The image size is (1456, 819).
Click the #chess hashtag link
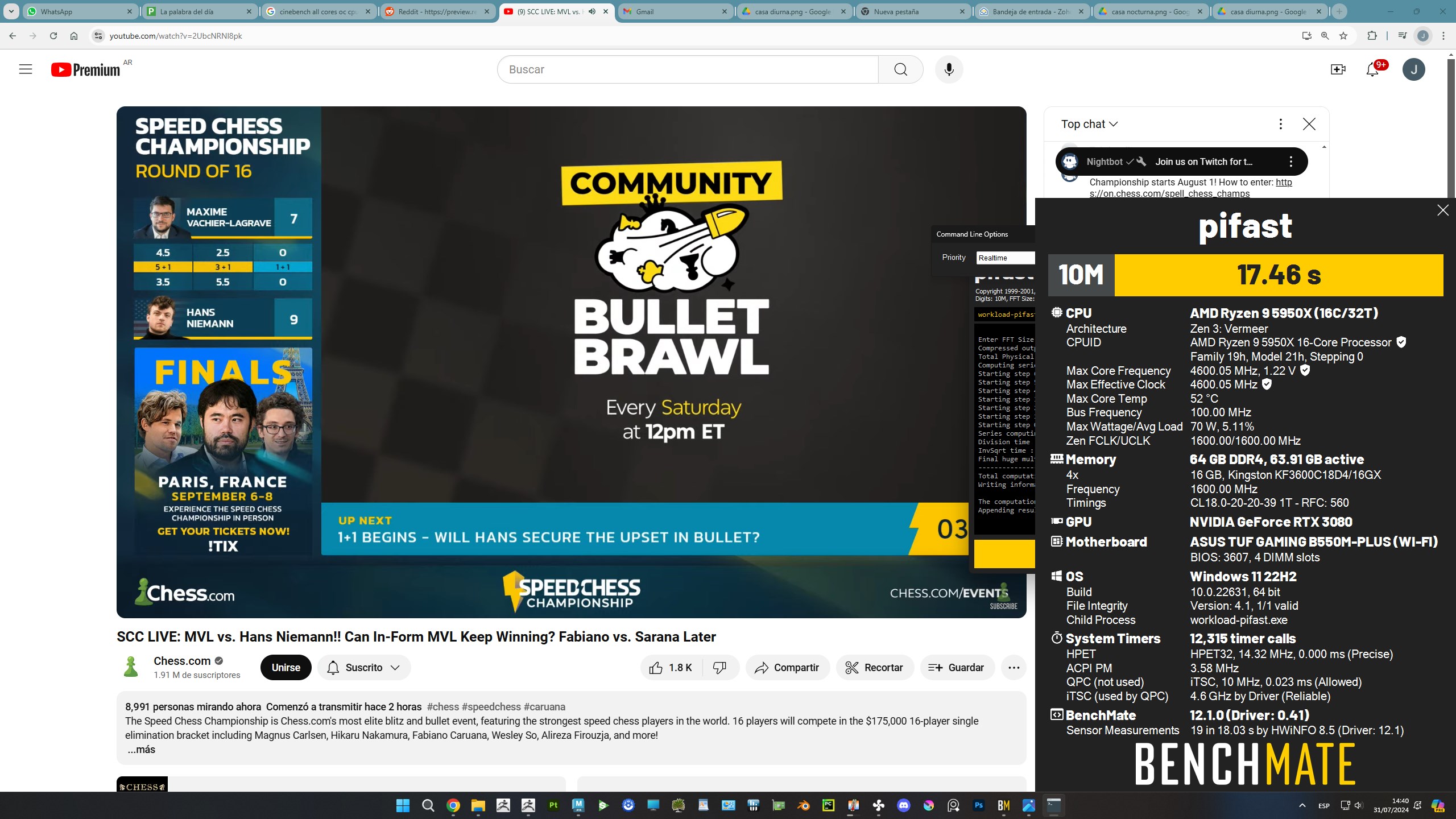coord(442,707)
